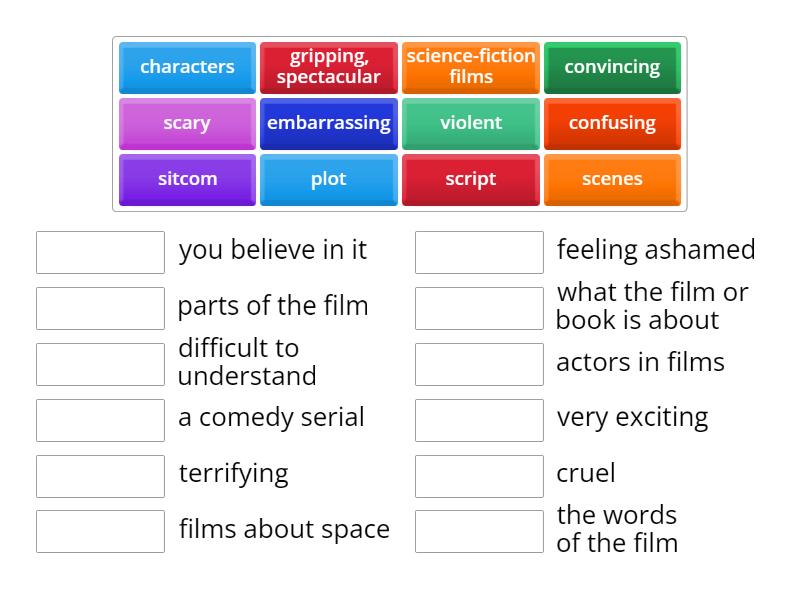Select the orange 'confusing' tile
Viewport: 800px width, 600px height.
tap(612, 123)
